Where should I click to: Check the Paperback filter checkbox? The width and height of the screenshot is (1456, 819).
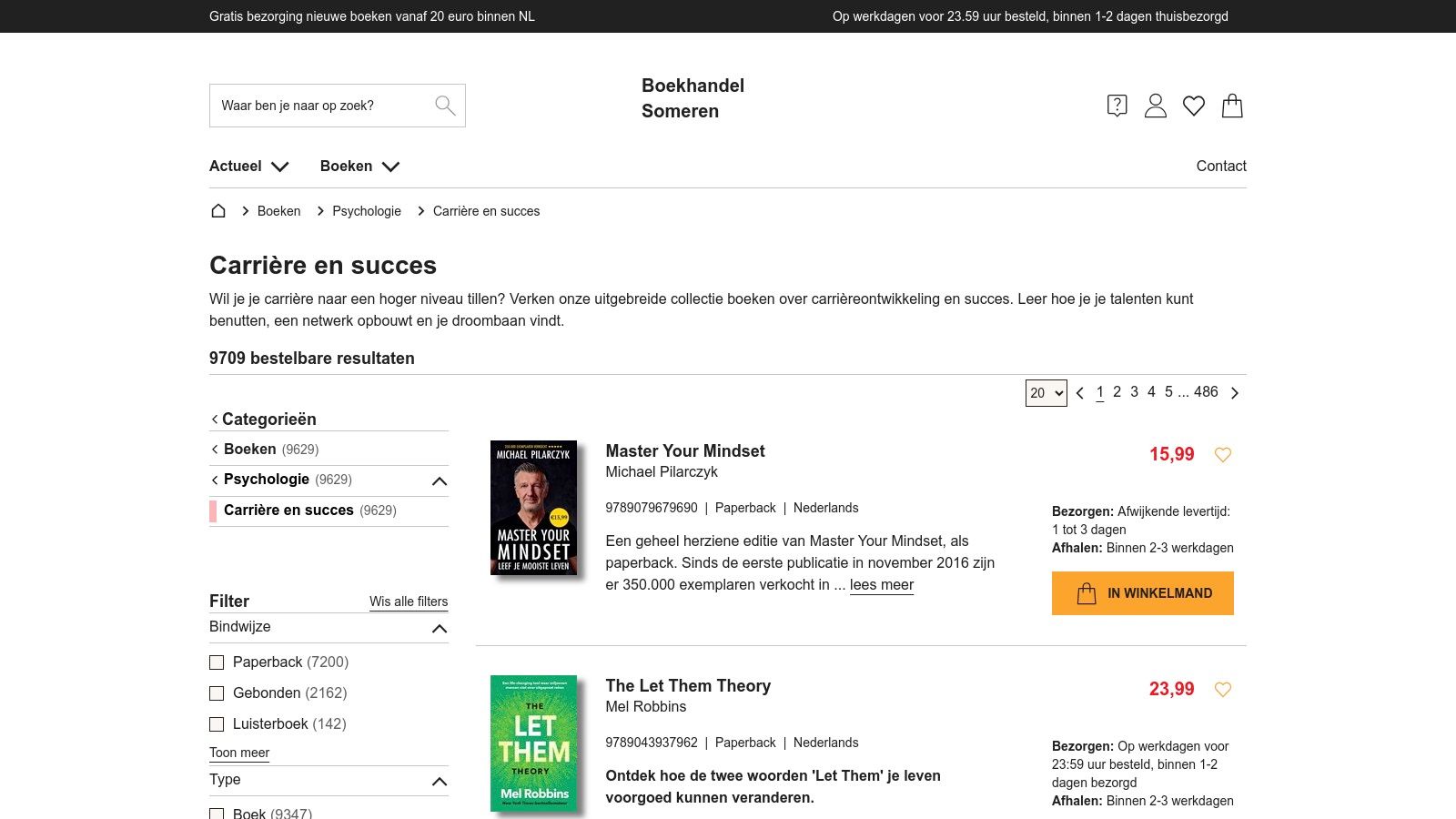pos(217,662)
